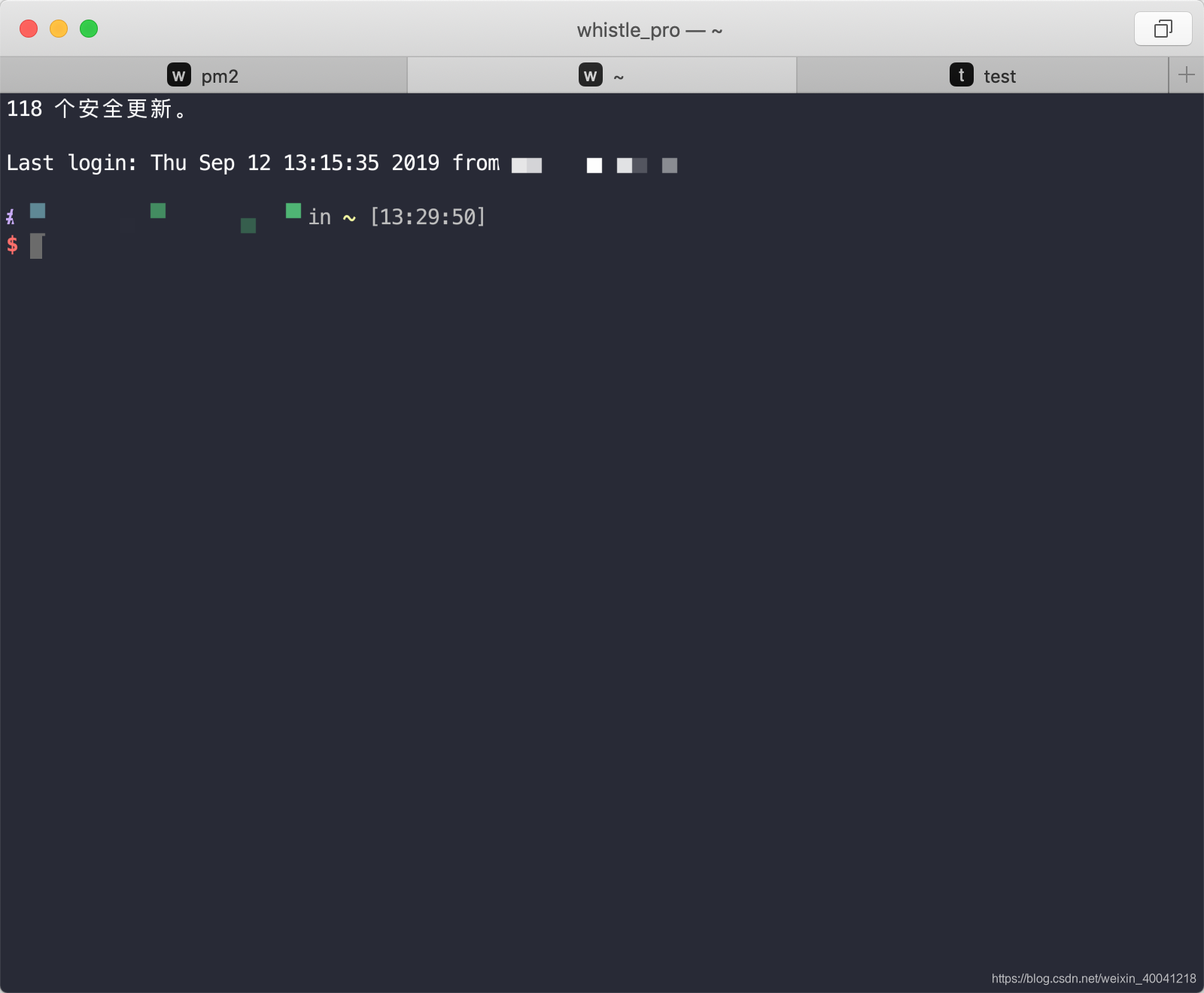Click the multi-window button in title bar
The image size is (1204, 993).
[x=1163, y=29]
